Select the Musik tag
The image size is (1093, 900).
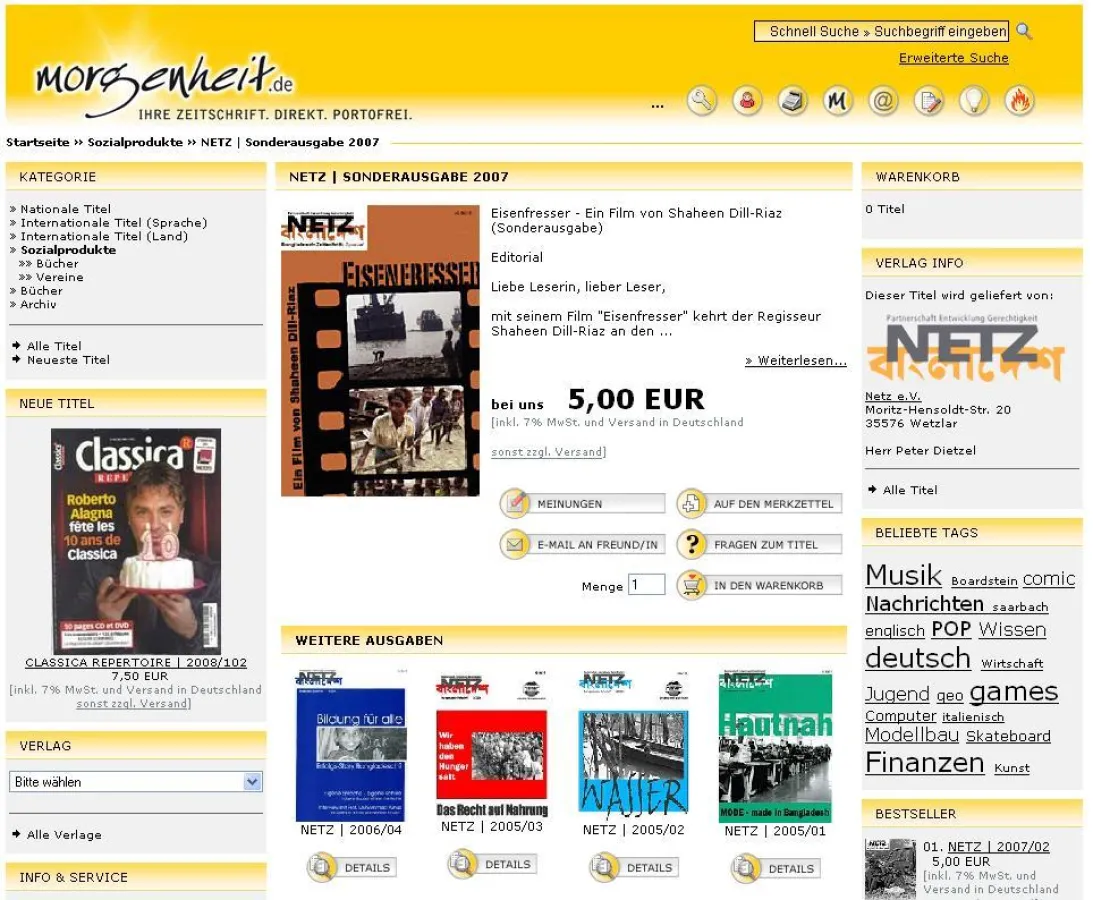coord(902,575)
